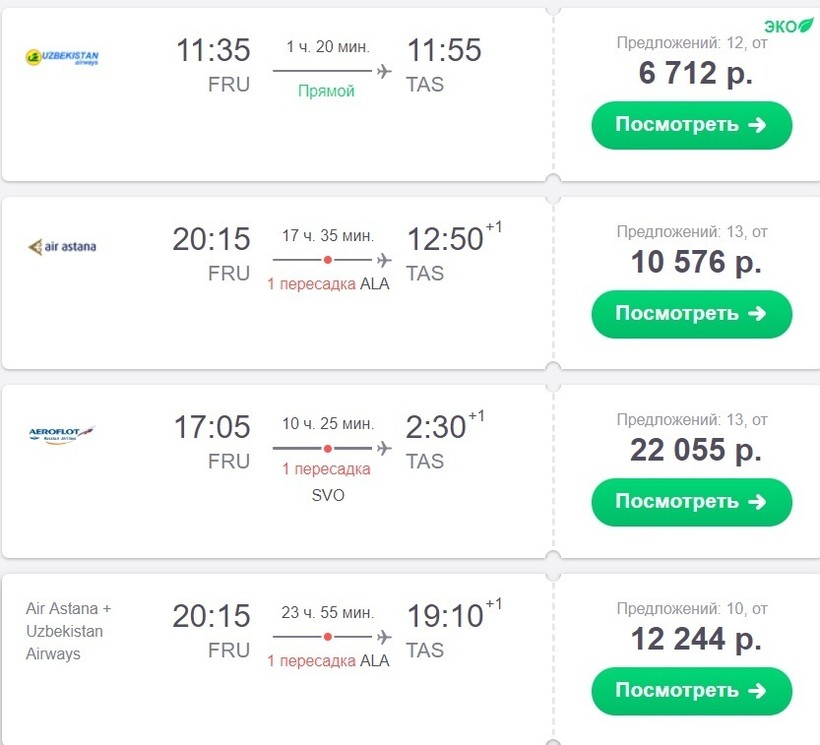The height and width of the screenshot is (745, 820).
Task: Click the Air Astana logo
Action: (x=62, y=246)
